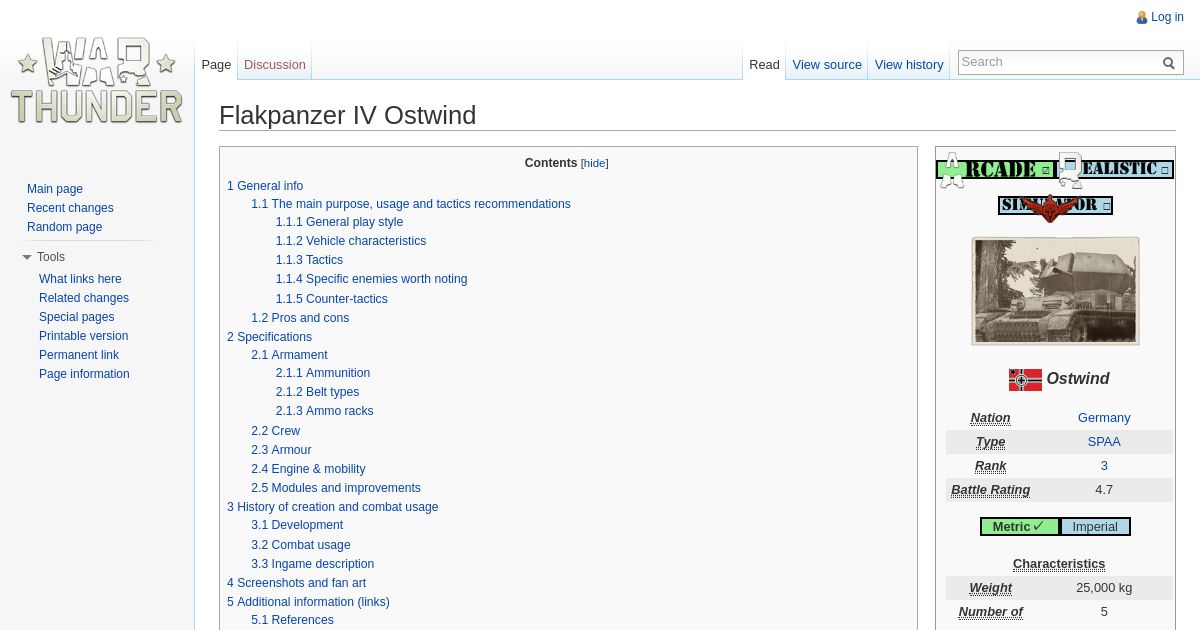The width and height of the screenshot is (1200, 630).
Task: Jump to 1.2 Pros and cons
Action: [300, 318]
